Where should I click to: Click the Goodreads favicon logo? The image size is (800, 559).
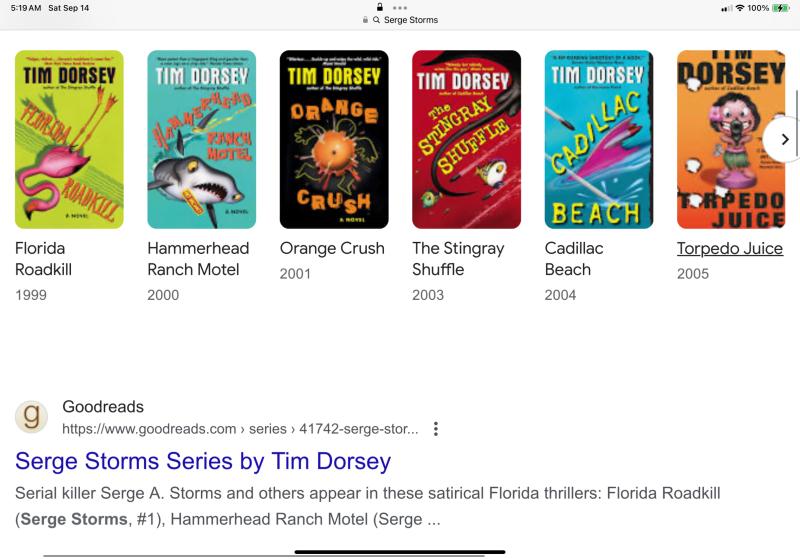[32, 417]
